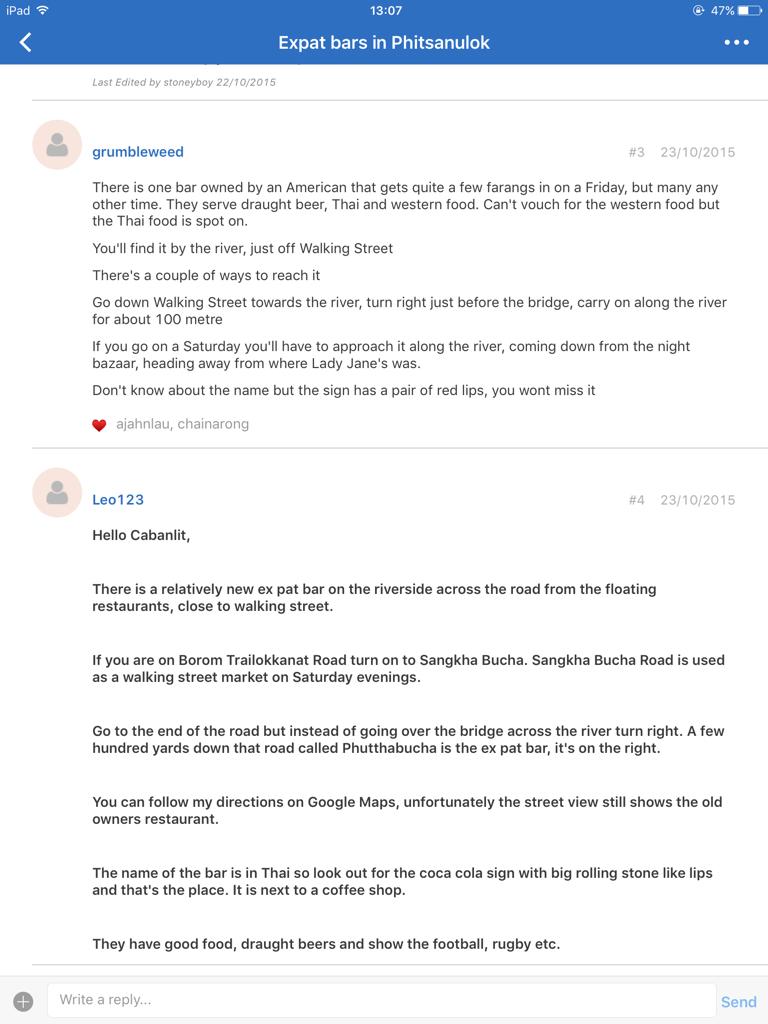Viewport: 768px width, 1024px height.
Task: Click the plus attachment icon
Action: [x=23, y=1001]
